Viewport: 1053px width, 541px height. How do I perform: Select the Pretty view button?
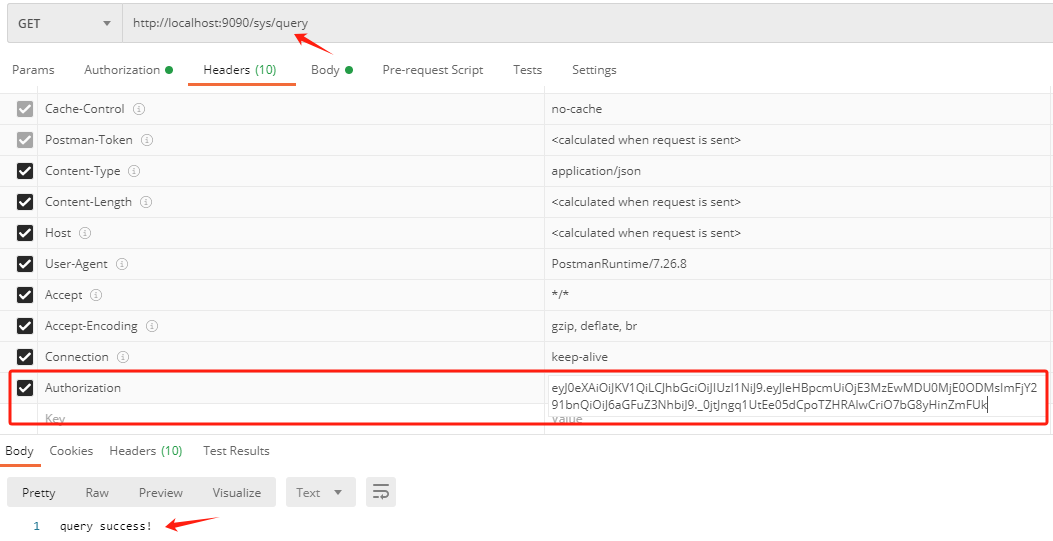38,492
